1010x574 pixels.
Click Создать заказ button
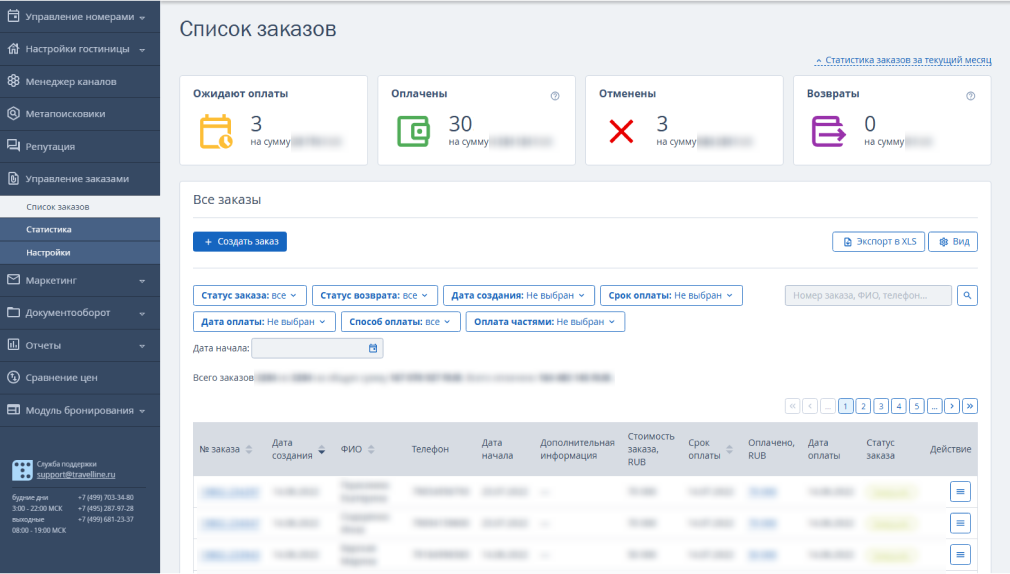[x=240, y=242]
